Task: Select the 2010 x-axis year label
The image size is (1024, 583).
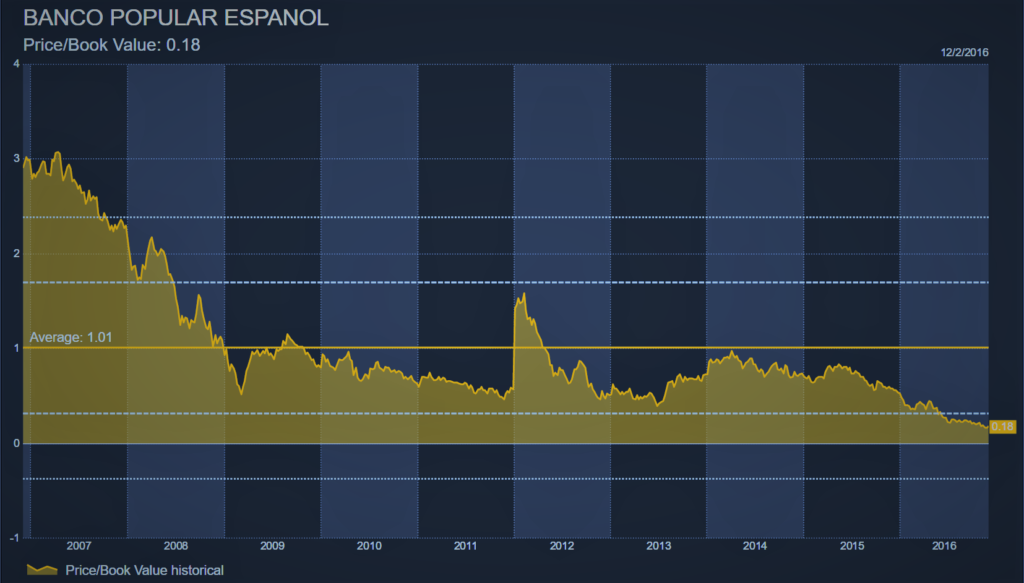Action: 369,546
